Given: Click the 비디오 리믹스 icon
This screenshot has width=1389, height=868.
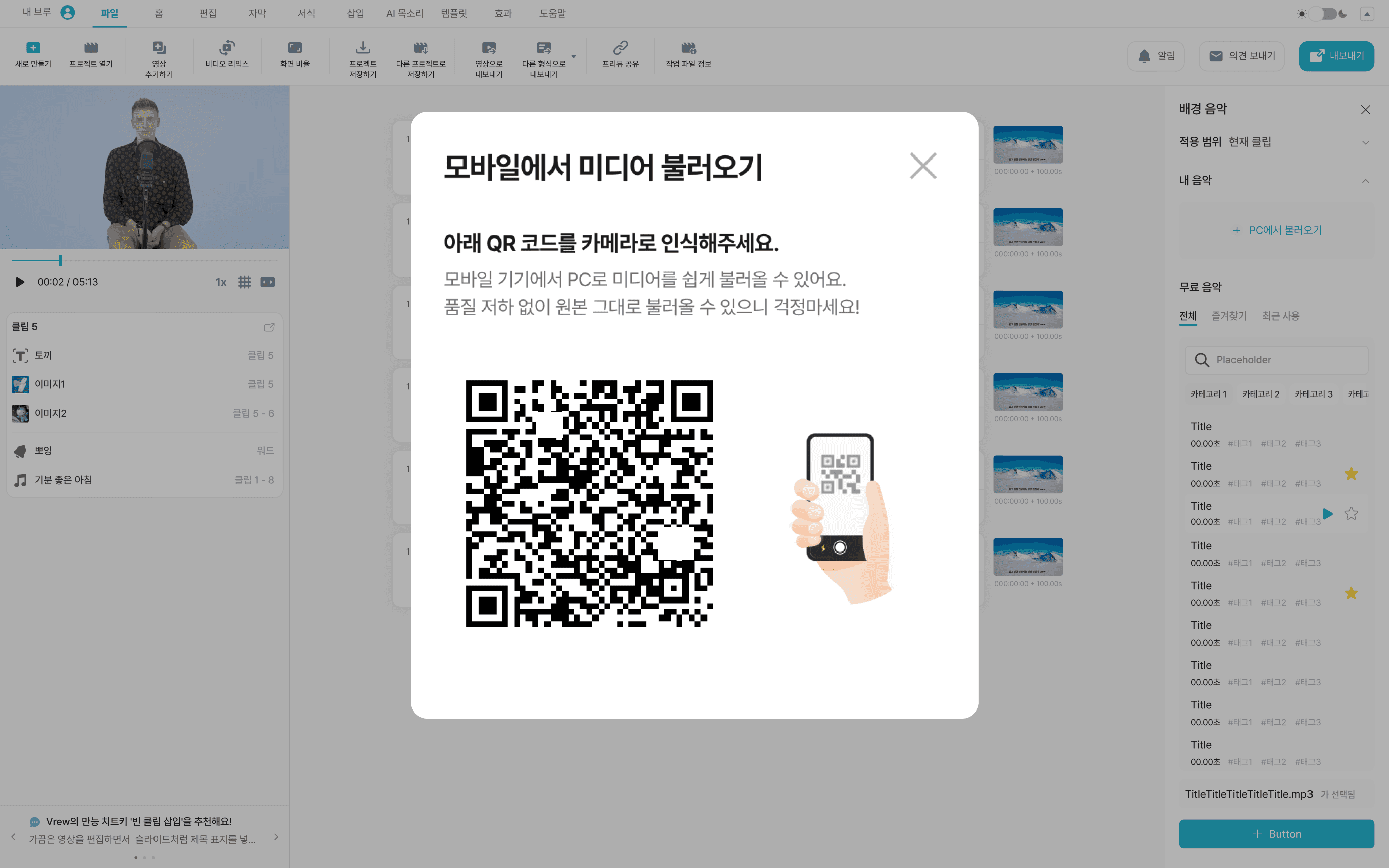Looking at the screenshot, I should [226, 48].
